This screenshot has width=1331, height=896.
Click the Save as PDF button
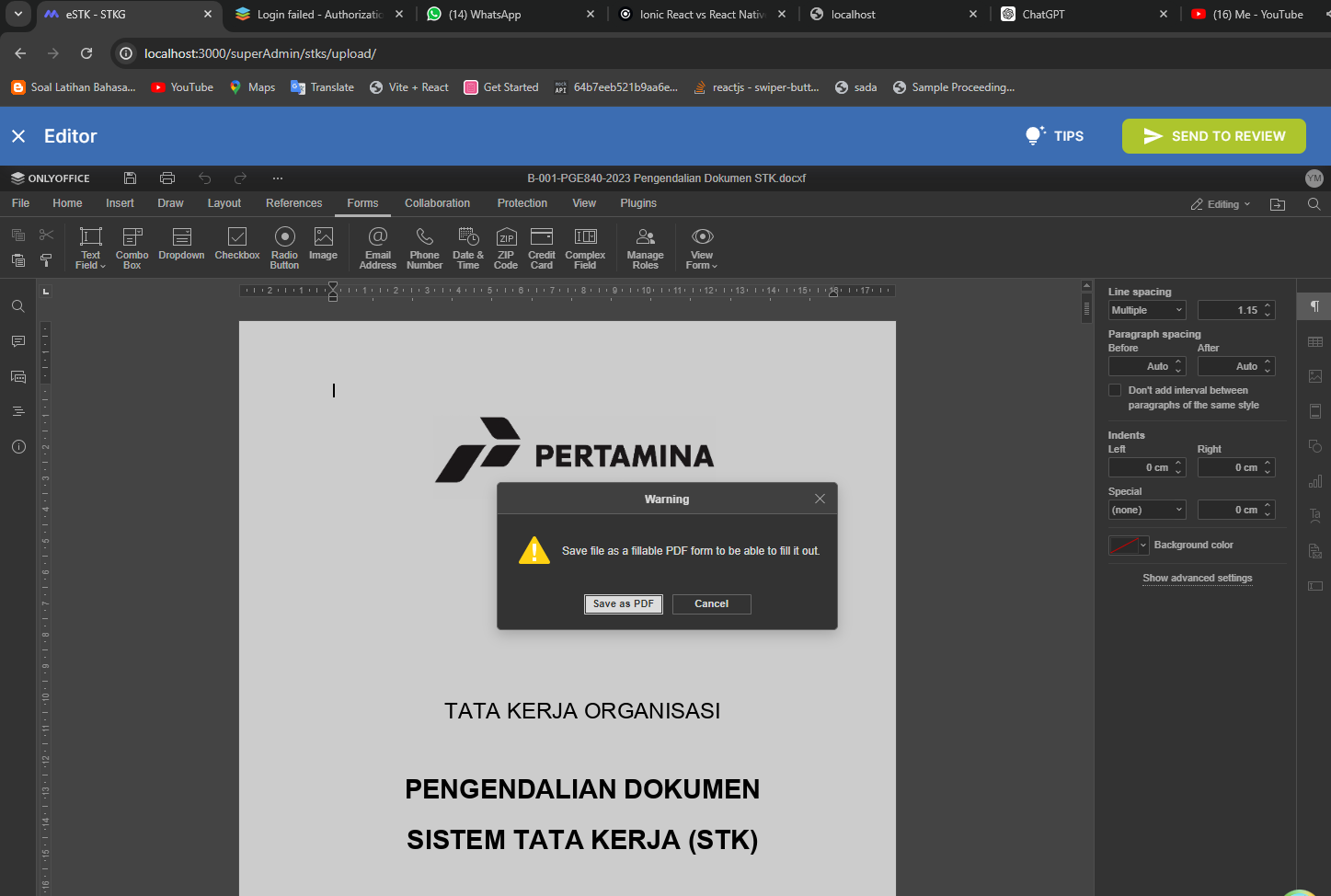point(624,603)
